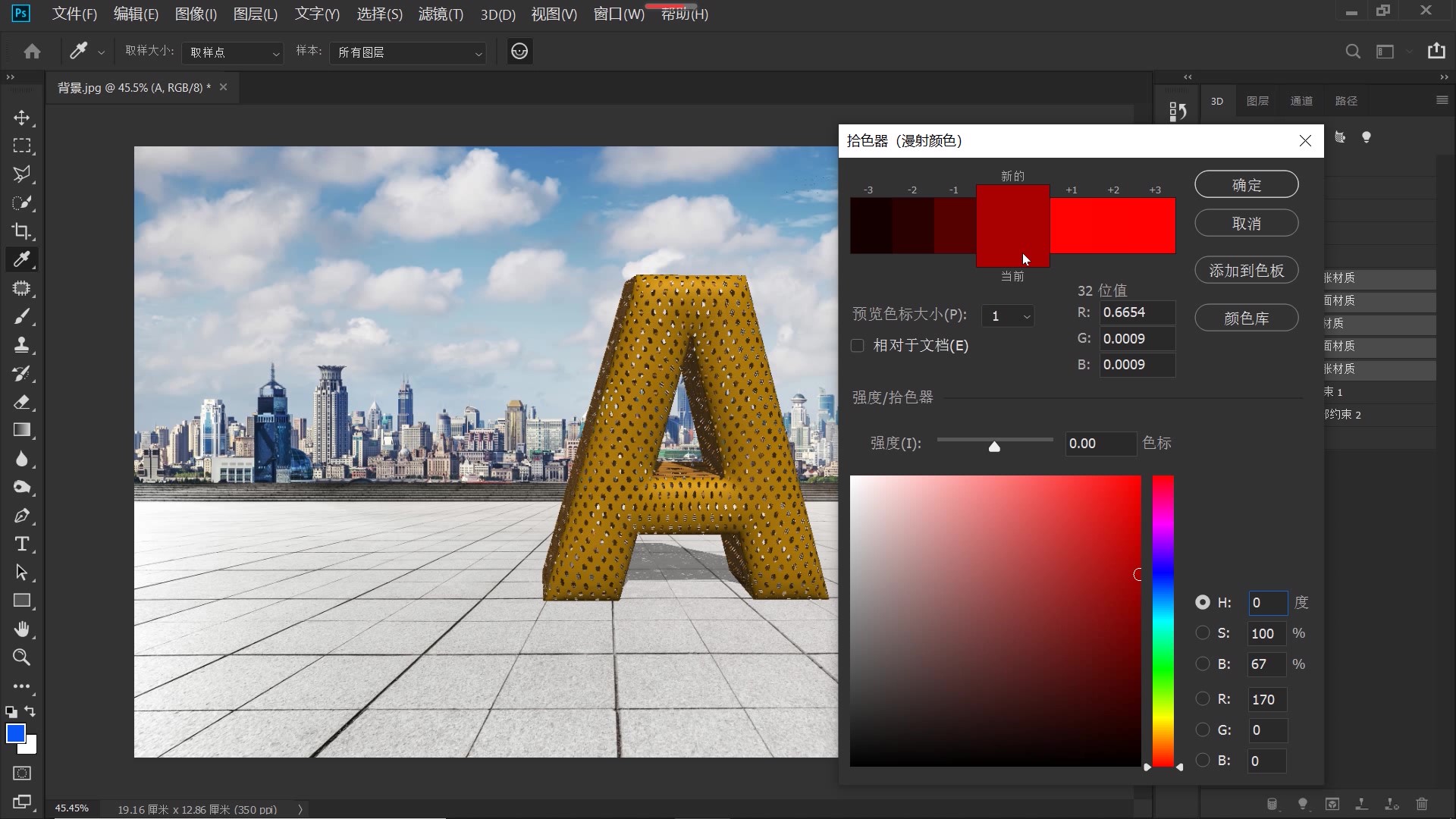1456x819 pixels.
Task: Reset default foreground and background colors
Action: (x=11, y=711)
